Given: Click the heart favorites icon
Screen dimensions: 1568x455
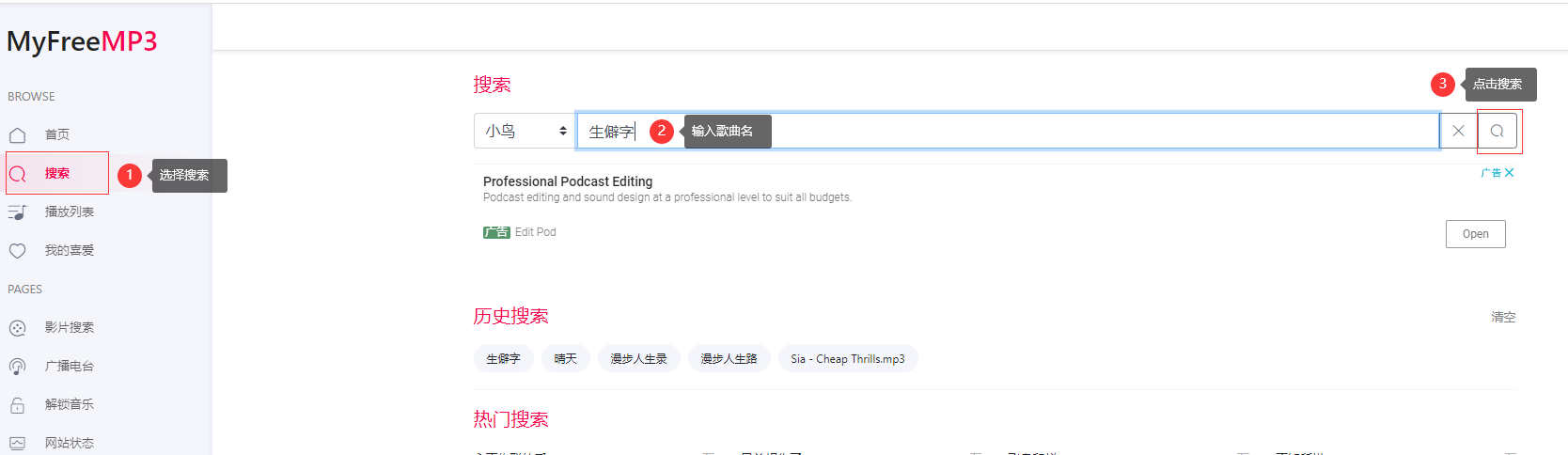Looking at the screenshot, I should coord(17,251).
